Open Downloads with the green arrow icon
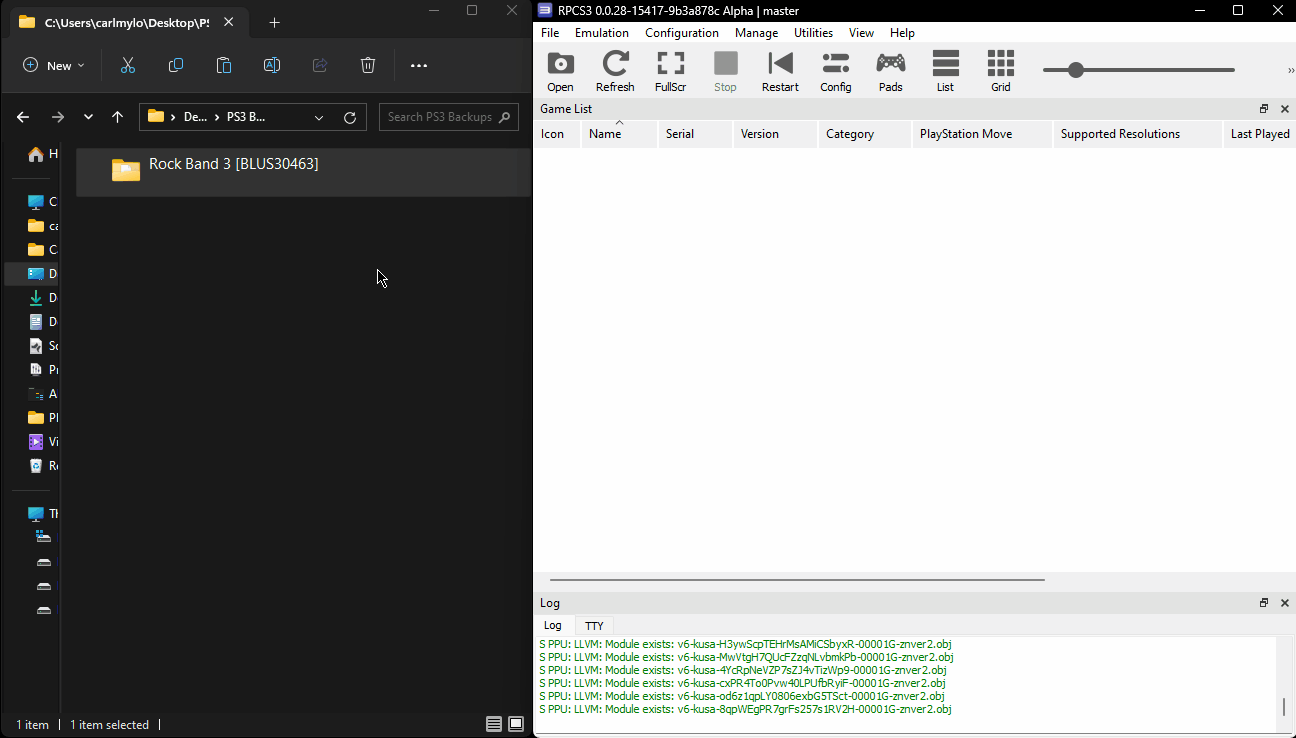This screenshot has height=738, width=1296. click(x=36, y=298)
